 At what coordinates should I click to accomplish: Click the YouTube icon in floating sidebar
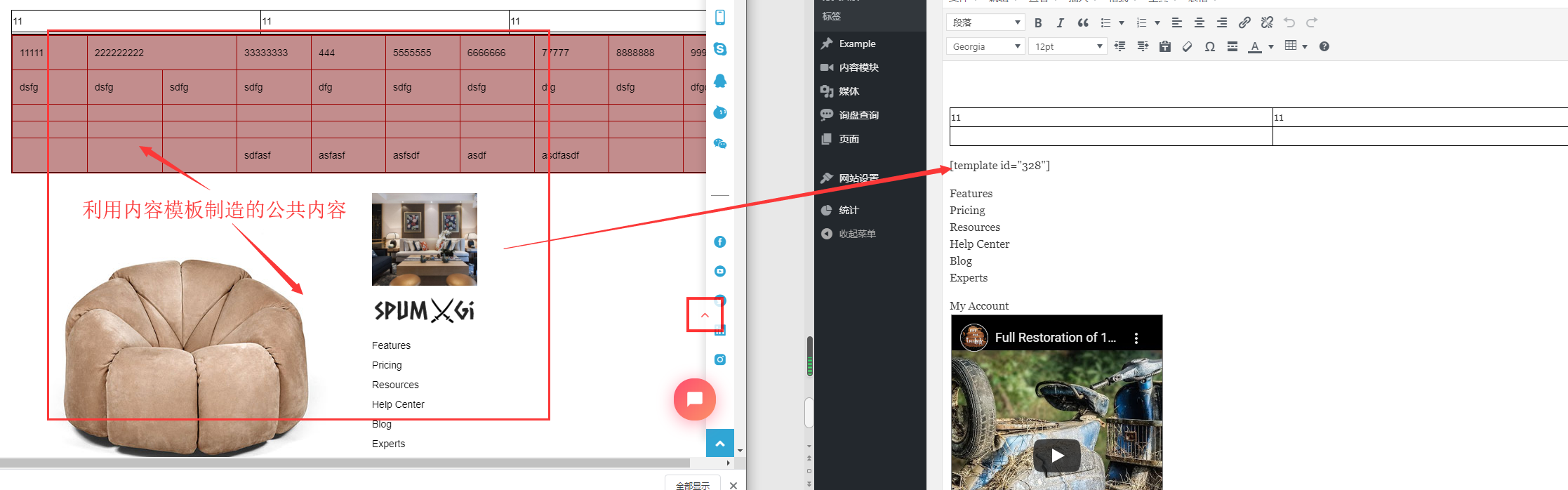click(x=720, y=272)
